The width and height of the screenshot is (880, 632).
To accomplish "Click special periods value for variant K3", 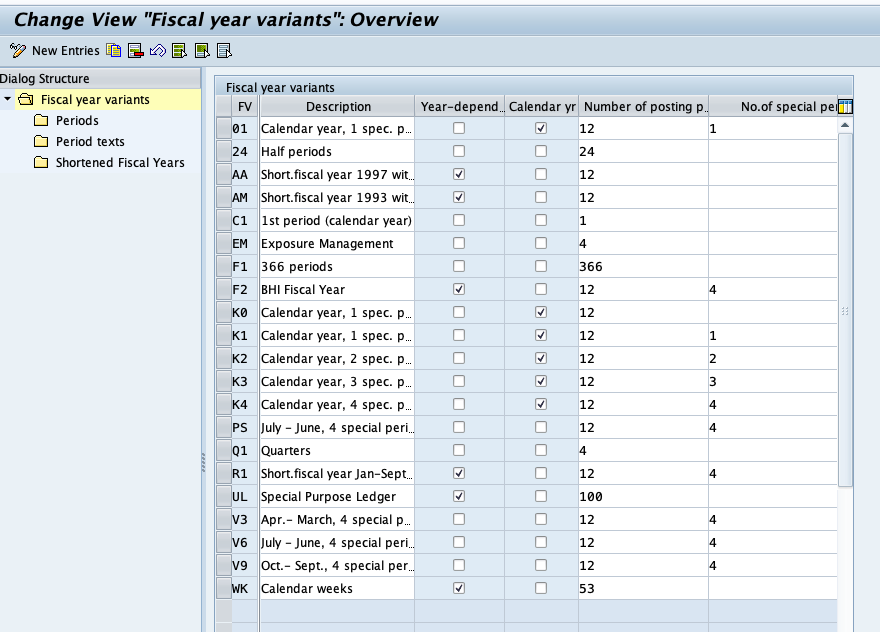I will coord(773,382).
